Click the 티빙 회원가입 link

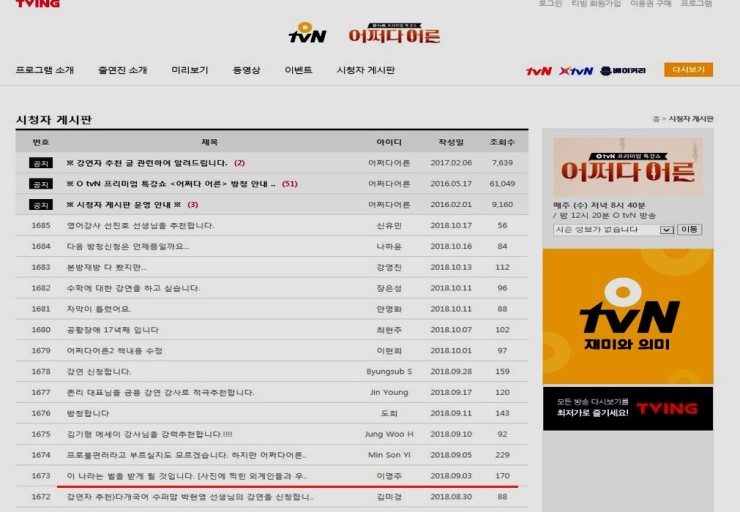pyautogui.click(x=594, y=4)
